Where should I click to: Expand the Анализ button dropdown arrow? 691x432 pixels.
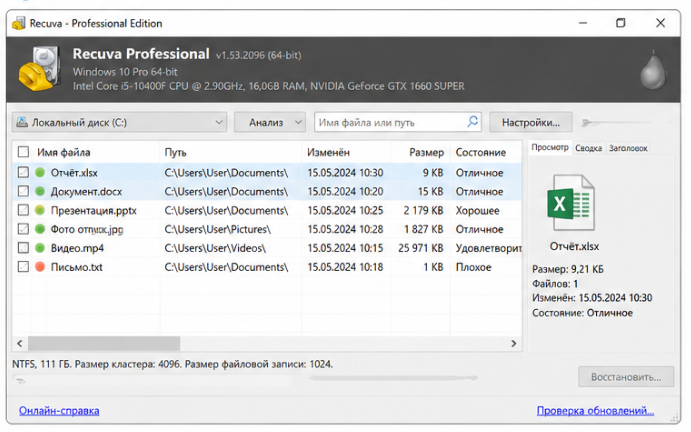pos(298,122)
